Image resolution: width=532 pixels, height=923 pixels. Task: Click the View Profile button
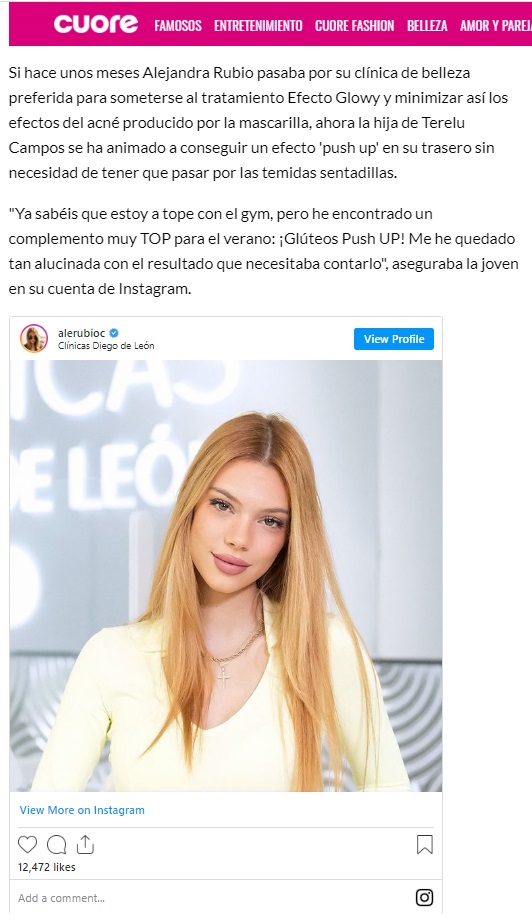click(x=394, y=339)
